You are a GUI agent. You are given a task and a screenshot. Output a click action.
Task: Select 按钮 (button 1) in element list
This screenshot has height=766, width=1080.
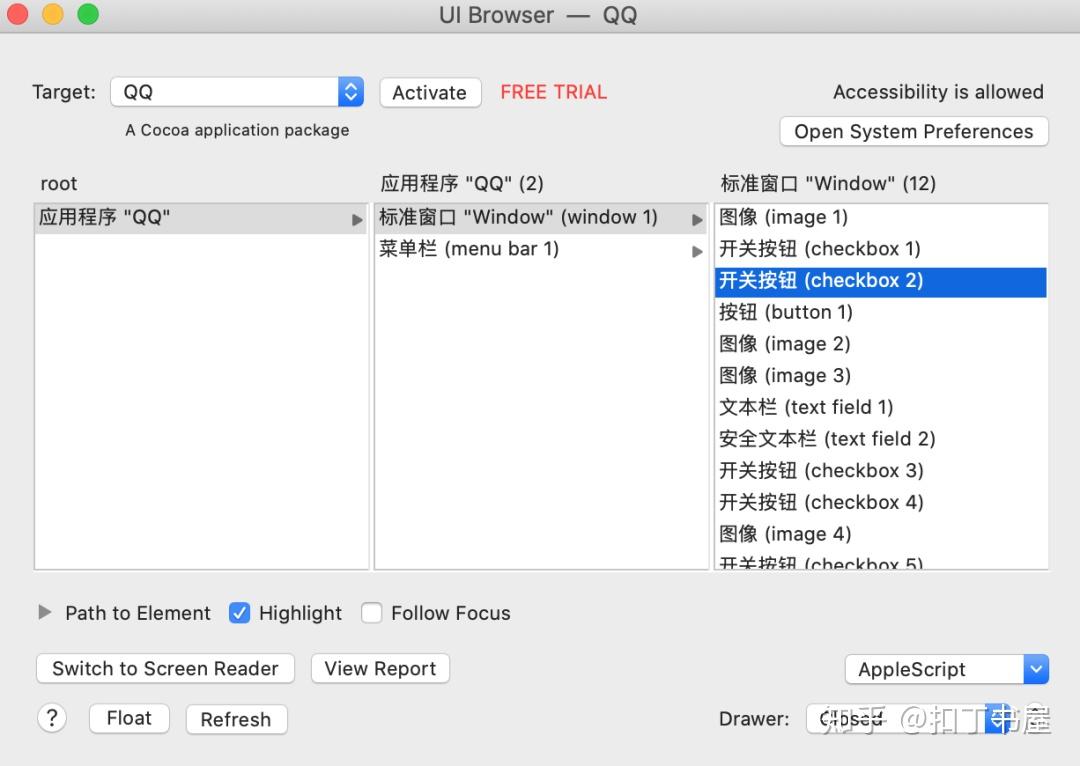786,312
